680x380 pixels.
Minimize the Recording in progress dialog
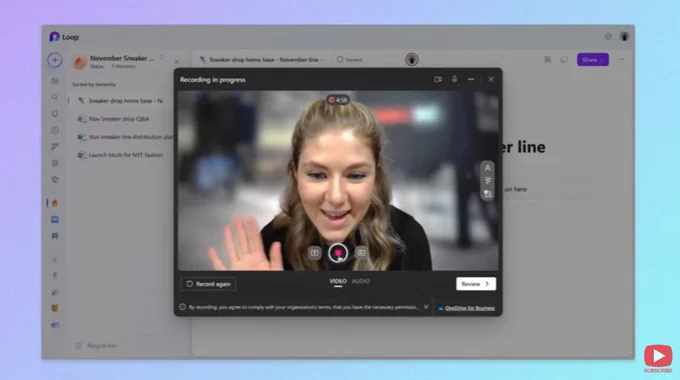point(471,79)
